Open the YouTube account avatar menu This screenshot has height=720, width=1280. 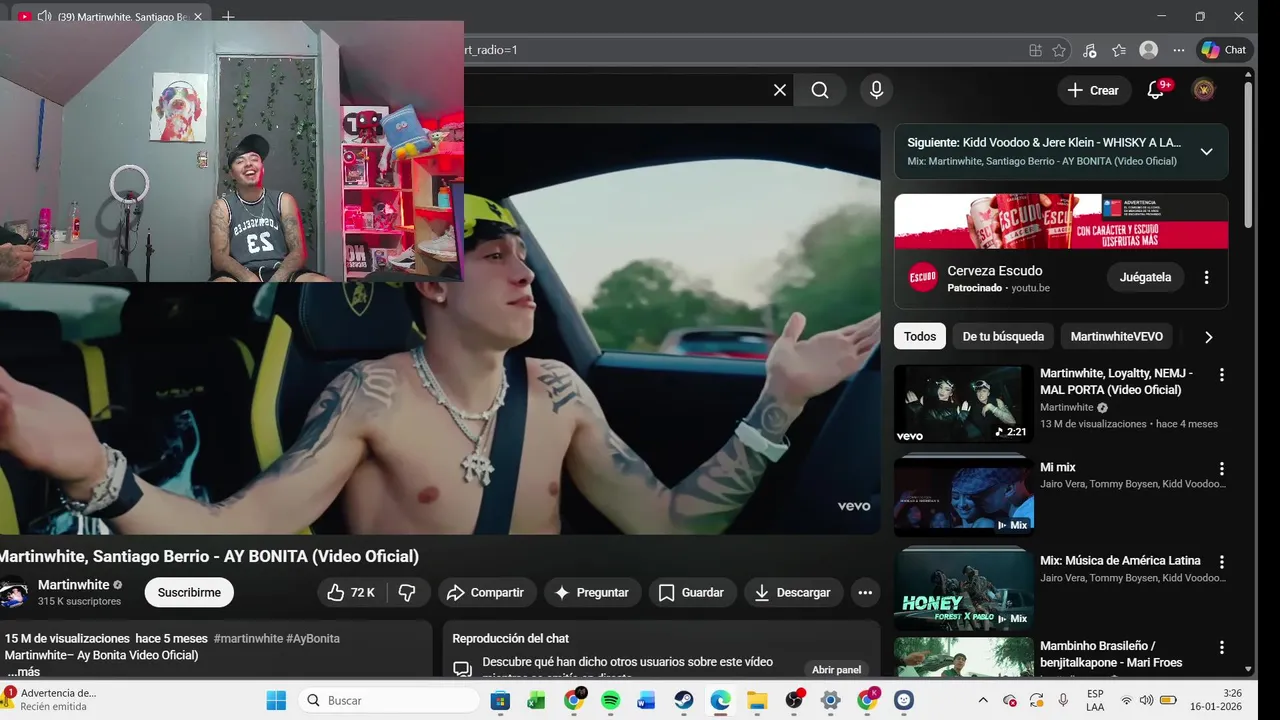[x=1204, y=90]
